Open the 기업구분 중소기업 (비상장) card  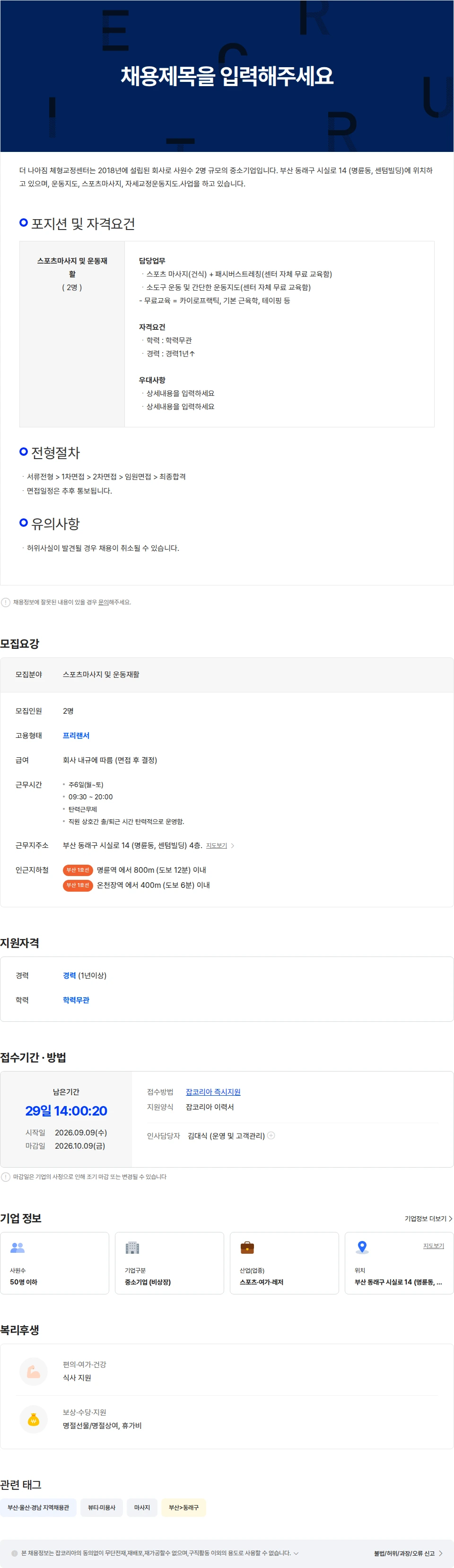169,1263
